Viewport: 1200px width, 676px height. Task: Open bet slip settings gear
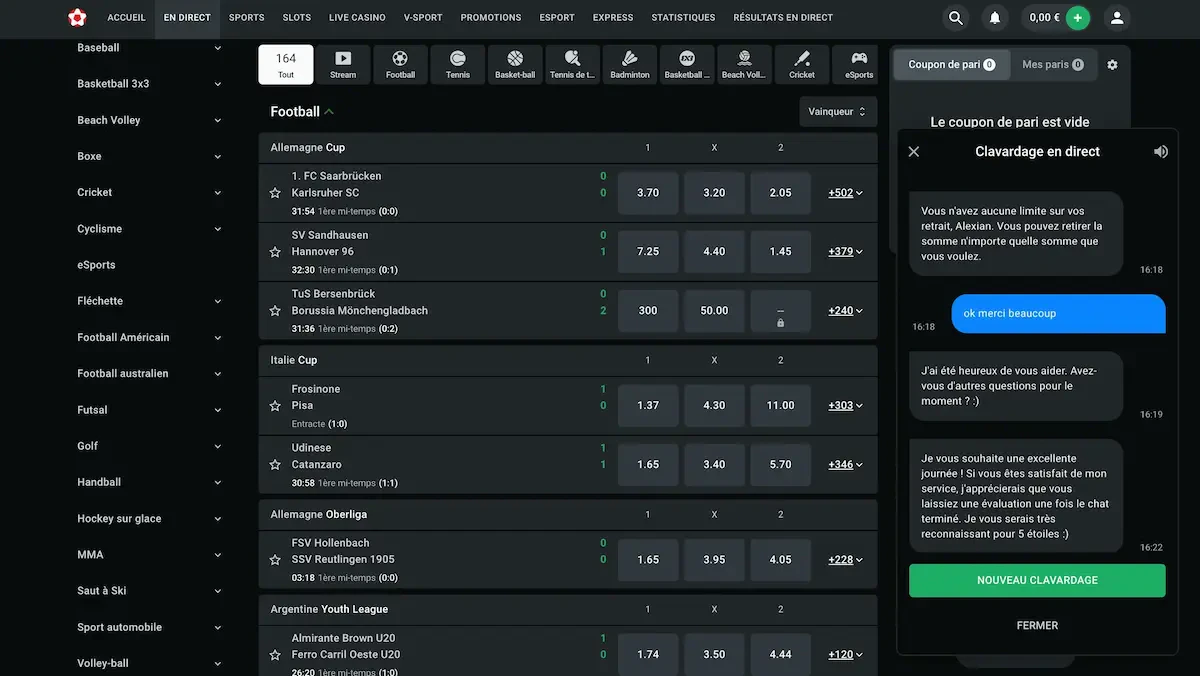click(1112, 65)
